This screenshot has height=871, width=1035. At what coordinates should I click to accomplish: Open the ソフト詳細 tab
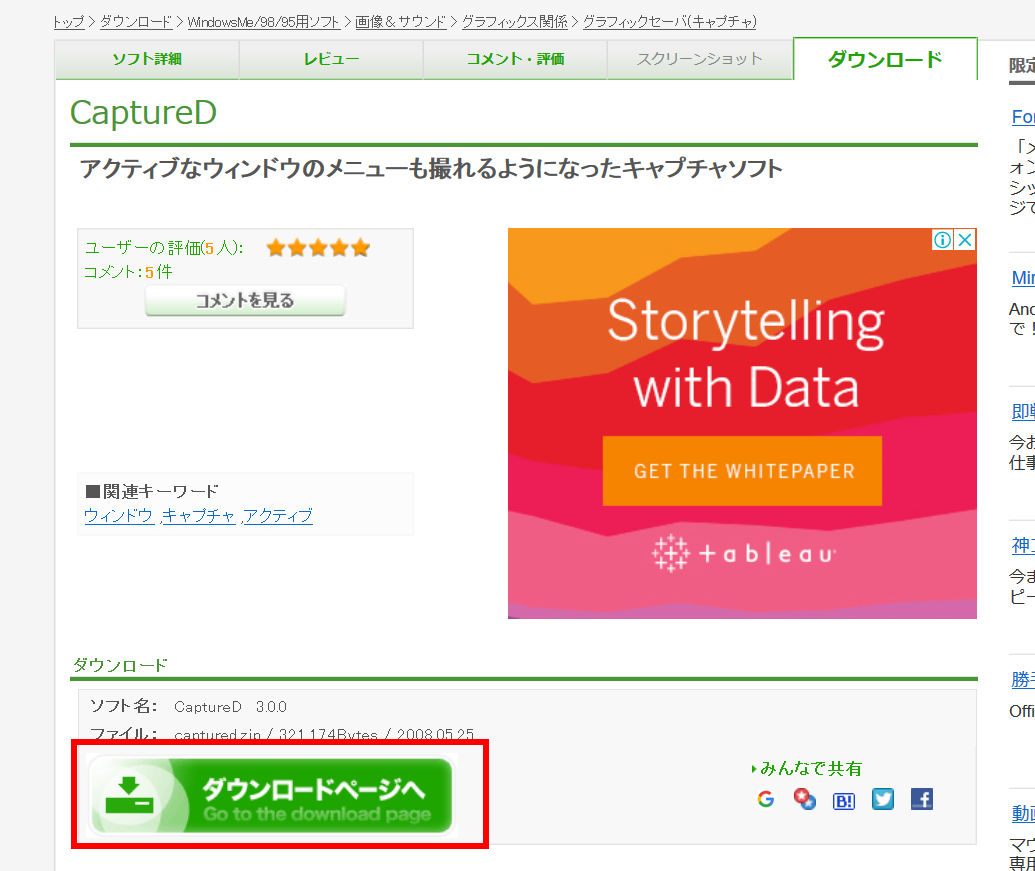point(147,59)
